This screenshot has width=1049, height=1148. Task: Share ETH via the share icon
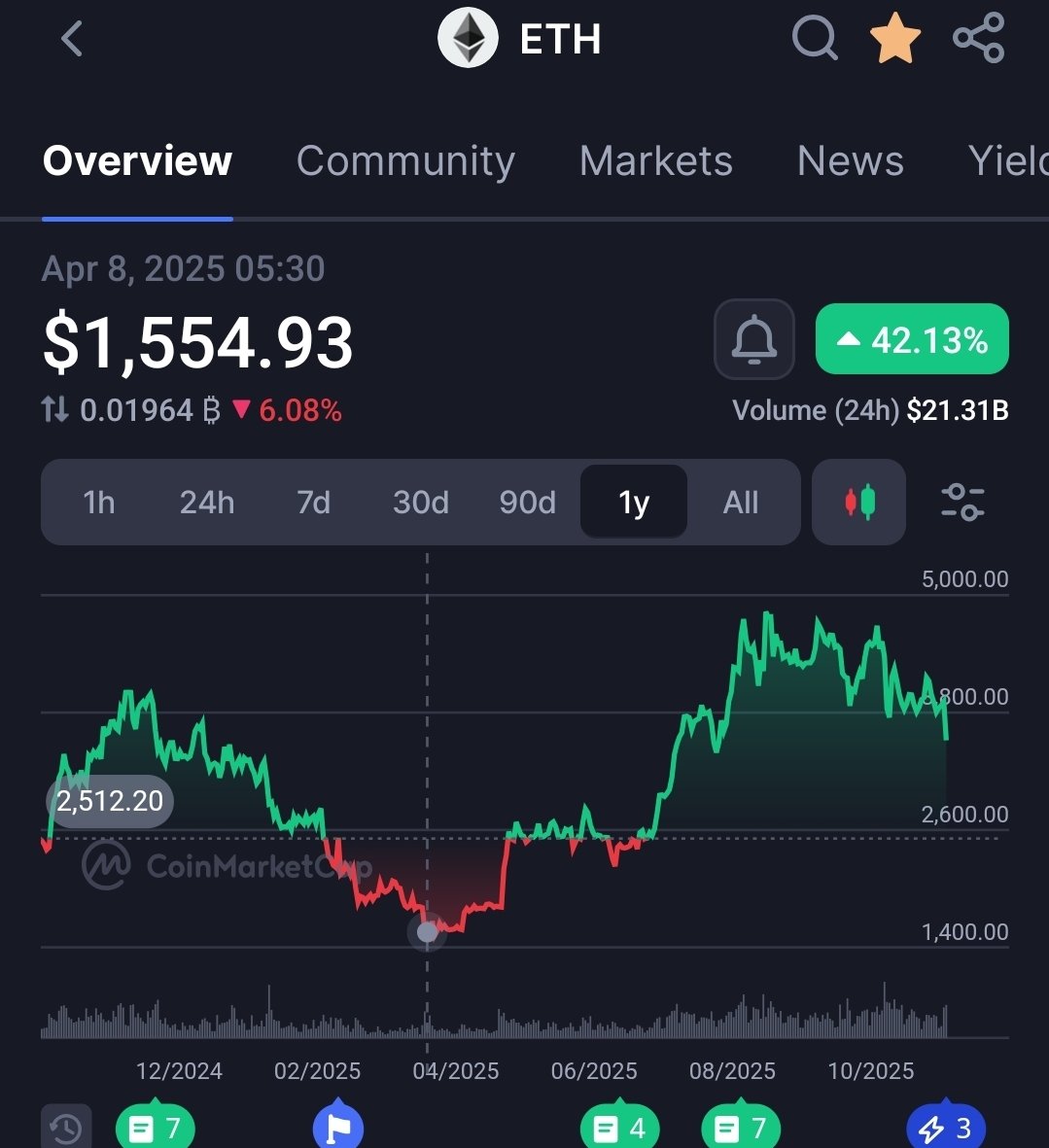979,38
